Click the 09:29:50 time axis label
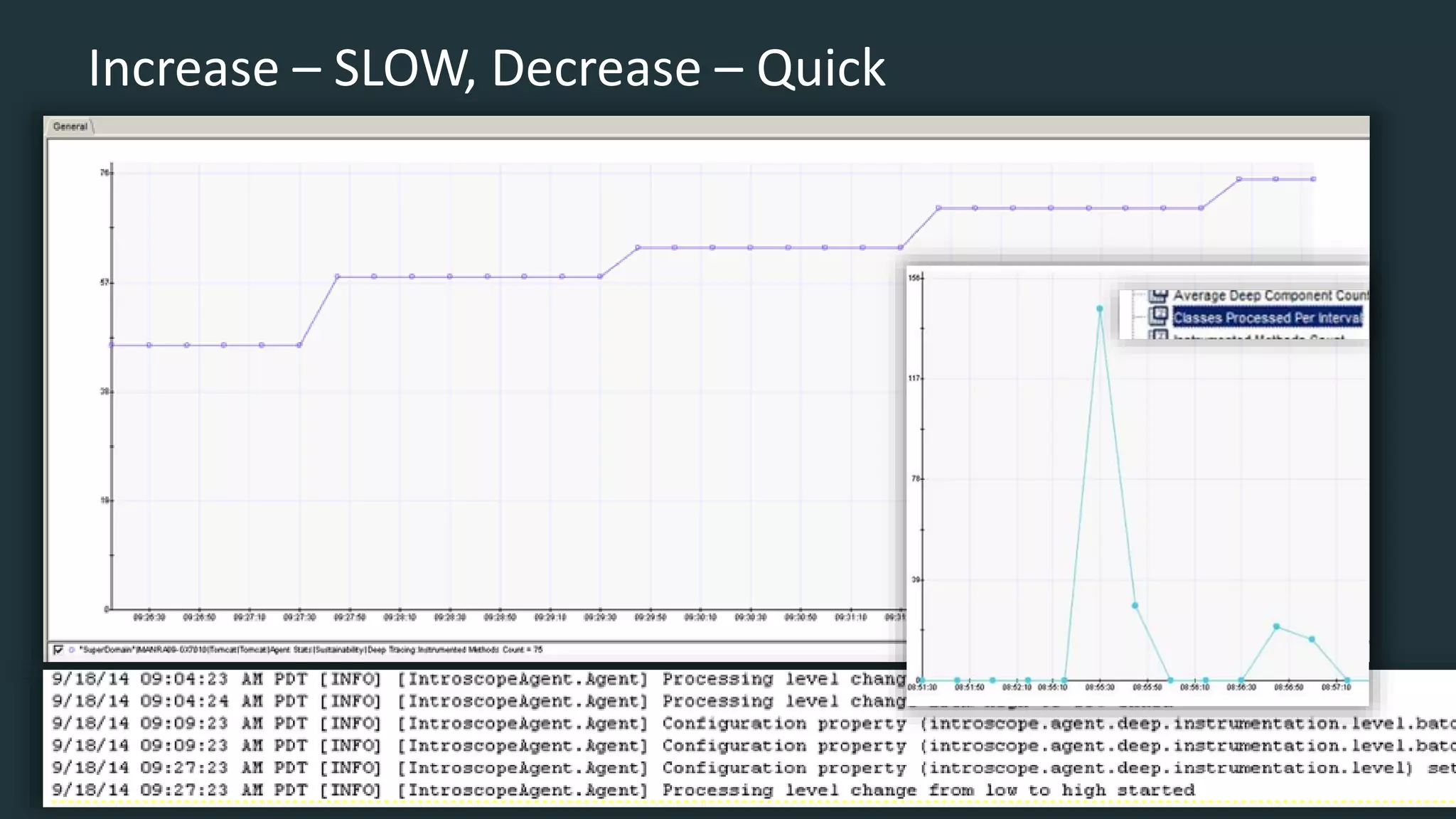 pyautogui.click(x=651, y=618)
